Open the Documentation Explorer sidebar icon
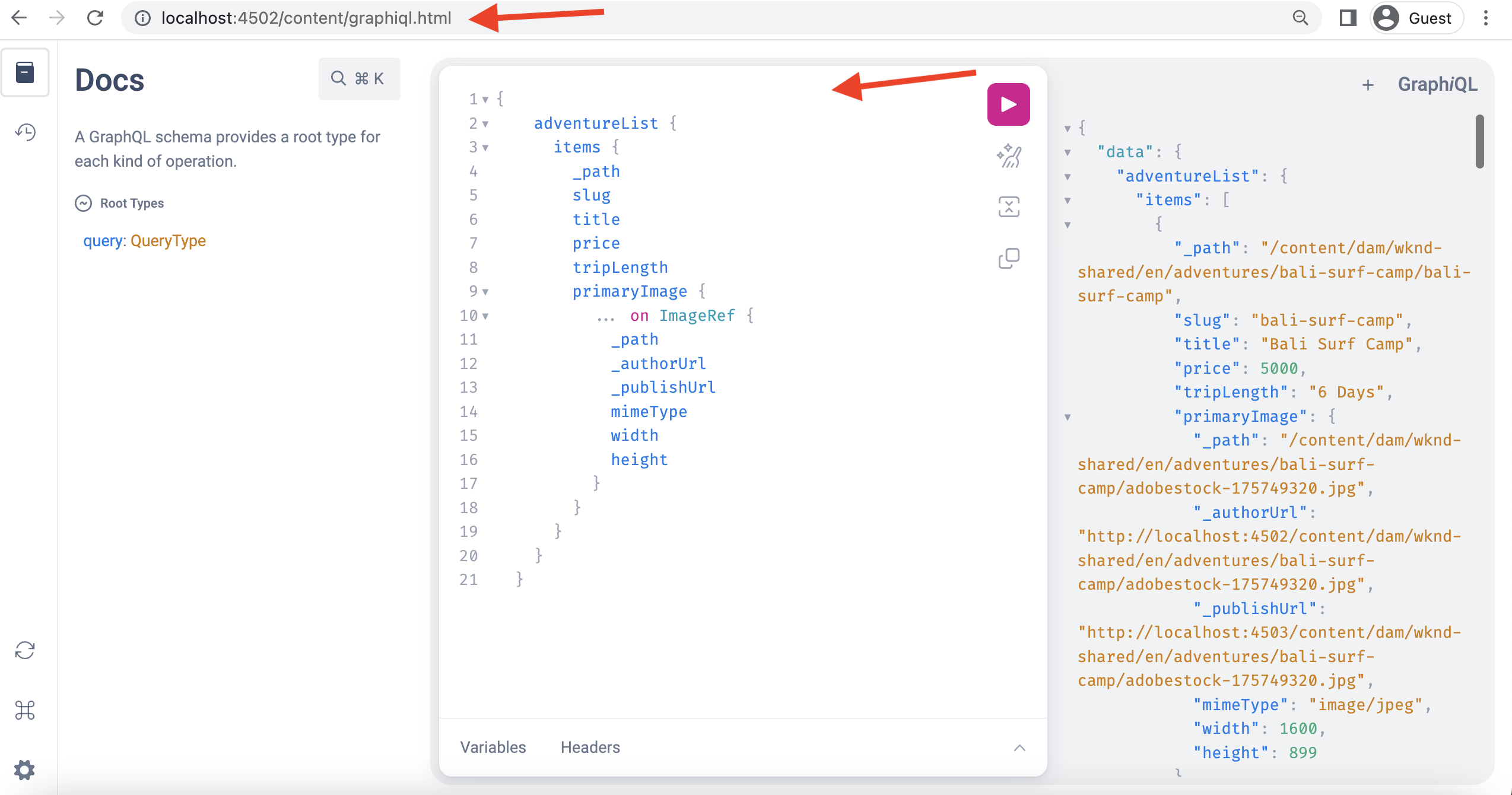The height and width of the screenshot is (795, 1512). (x=25, y=72)
